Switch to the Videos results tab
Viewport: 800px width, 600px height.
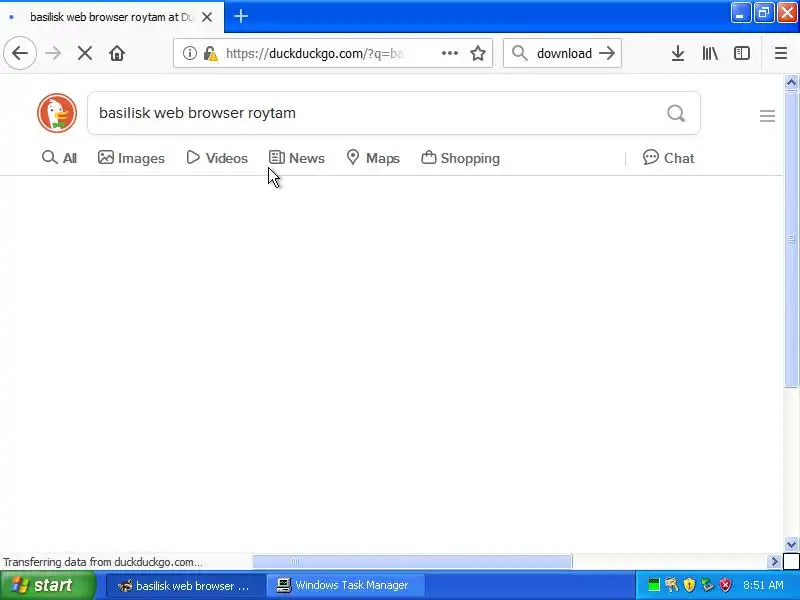point(217,158)
